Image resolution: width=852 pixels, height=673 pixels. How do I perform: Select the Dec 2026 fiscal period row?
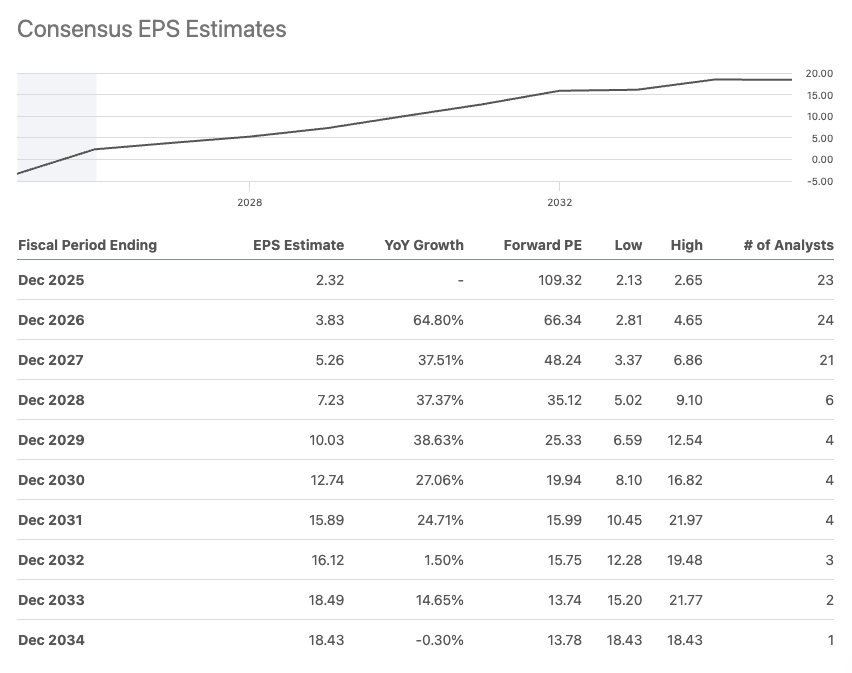point(51,320)
